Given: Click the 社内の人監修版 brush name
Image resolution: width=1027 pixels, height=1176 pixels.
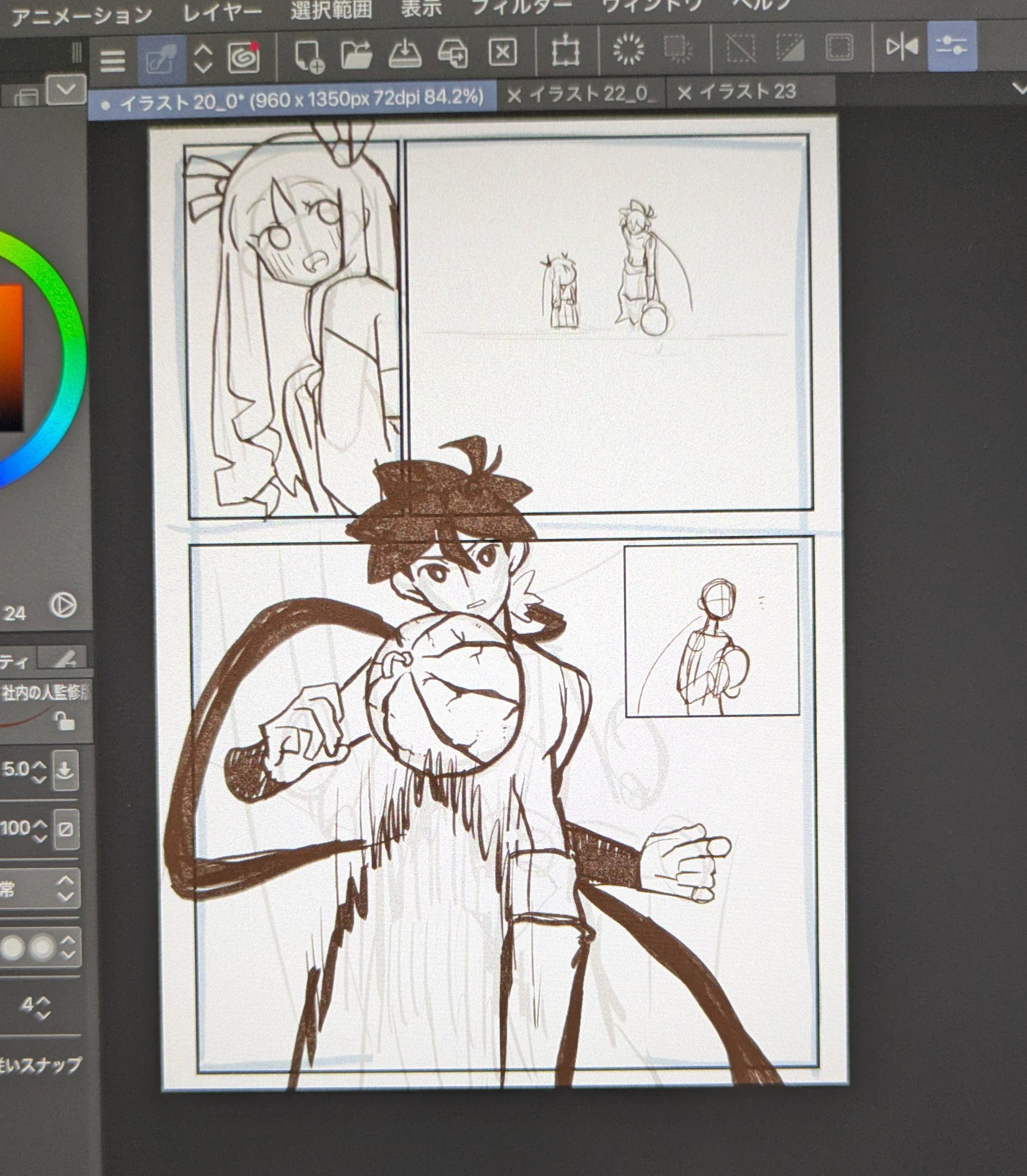Looking at the screenshot, I should click(x=46, y=694).
